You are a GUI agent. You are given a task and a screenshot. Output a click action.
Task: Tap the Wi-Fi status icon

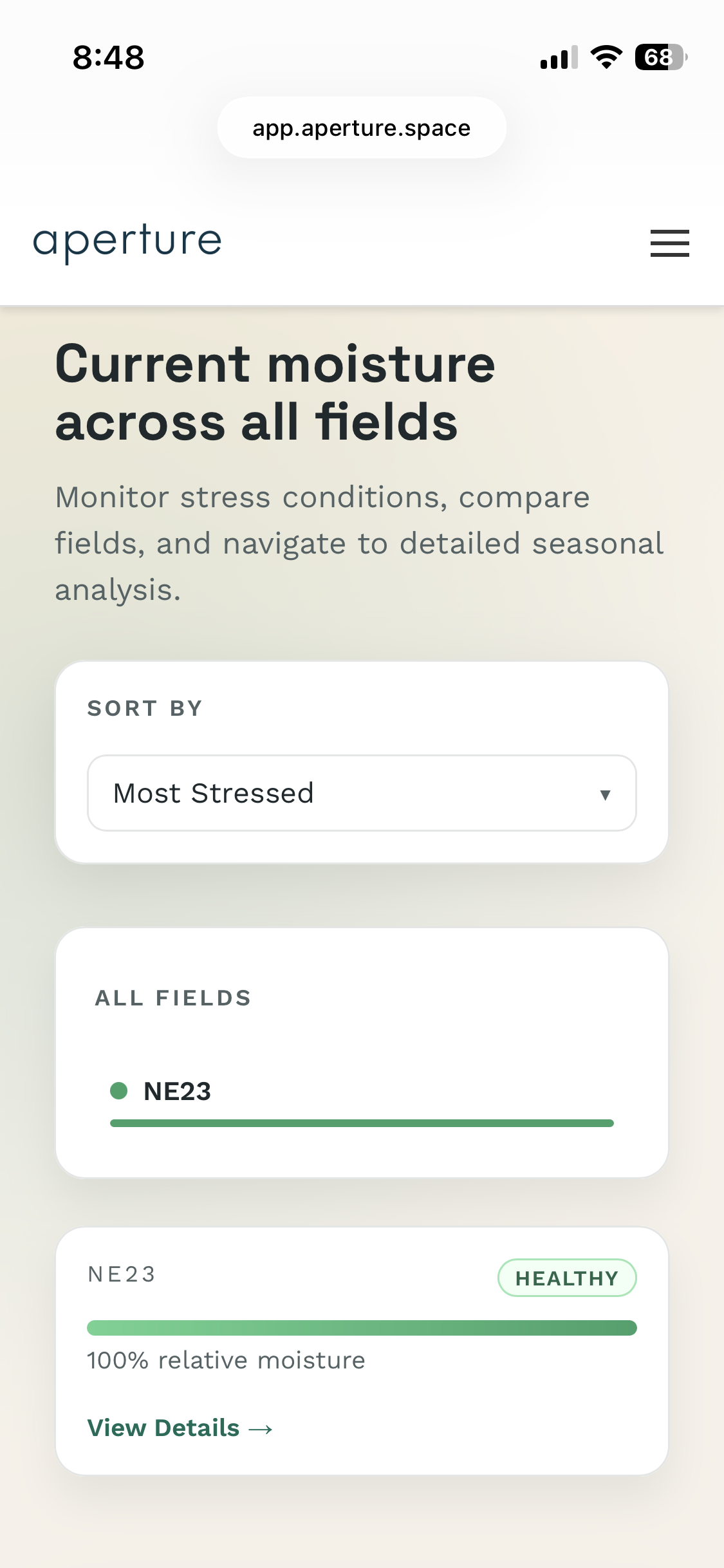606,57
